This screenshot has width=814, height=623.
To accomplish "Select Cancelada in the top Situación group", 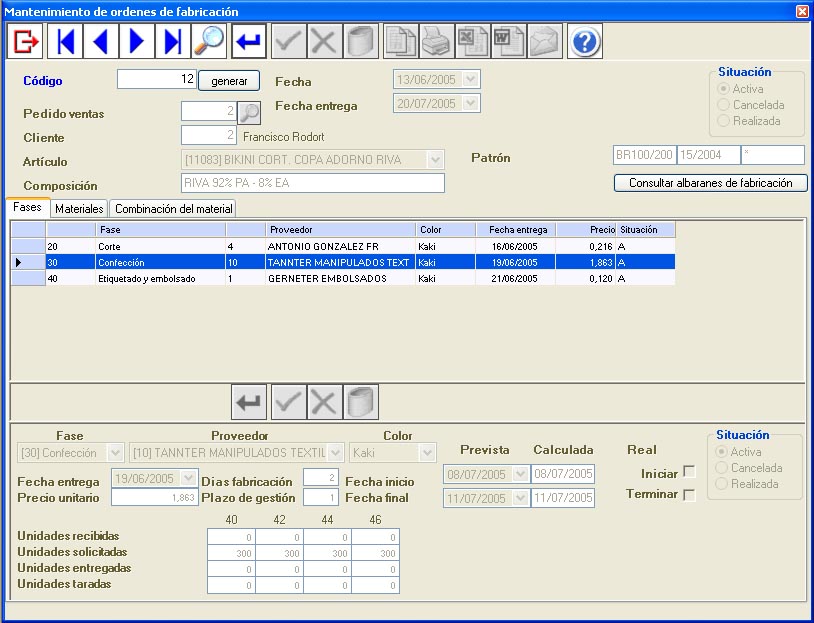I will coord(725,105).
